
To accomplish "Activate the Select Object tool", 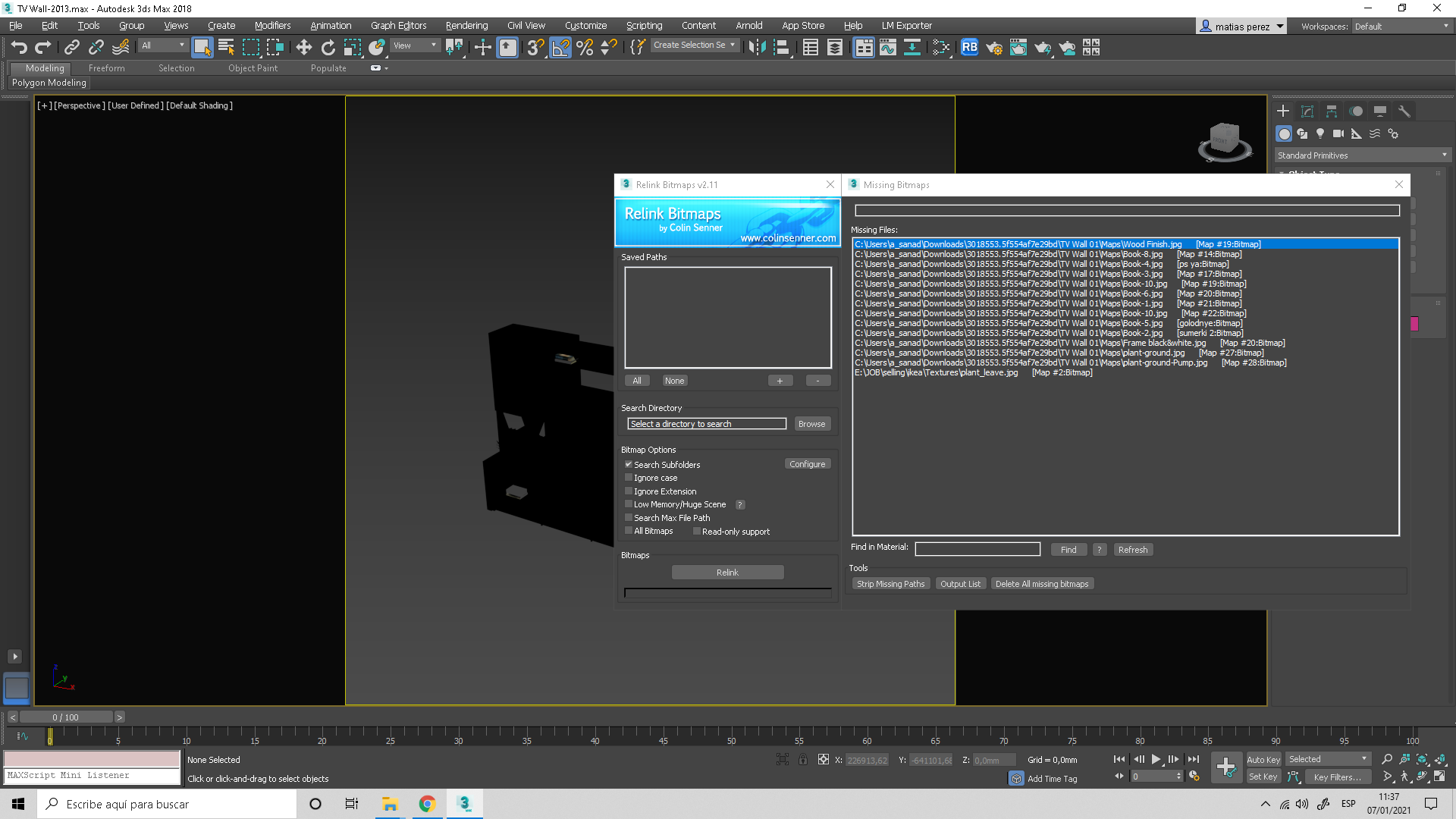I will 202,48.
